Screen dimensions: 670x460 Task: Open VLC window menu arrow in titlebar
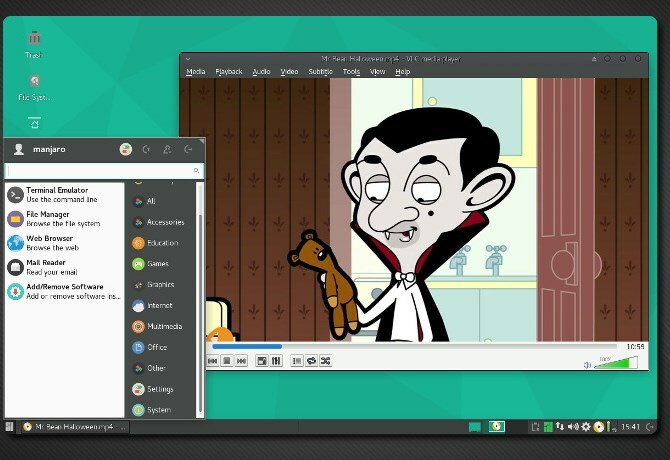(x=188, y=59)
